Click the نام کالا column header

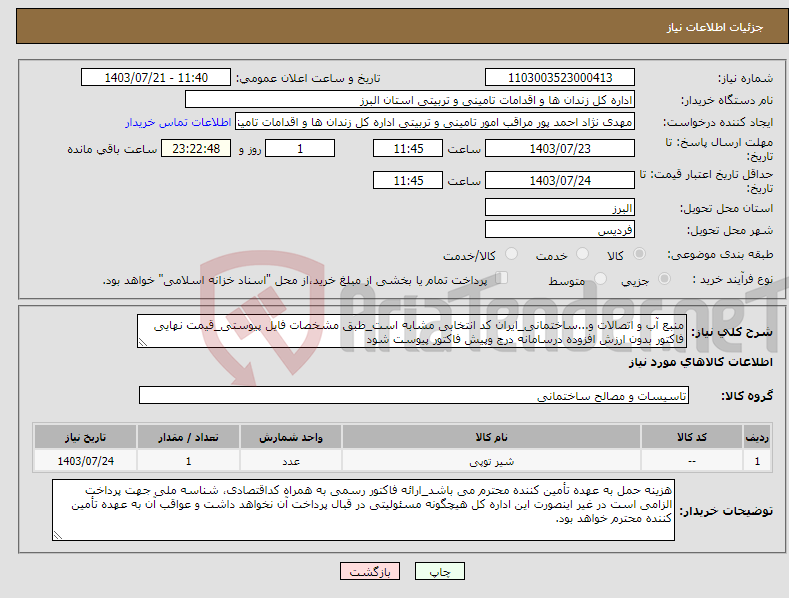491,437
